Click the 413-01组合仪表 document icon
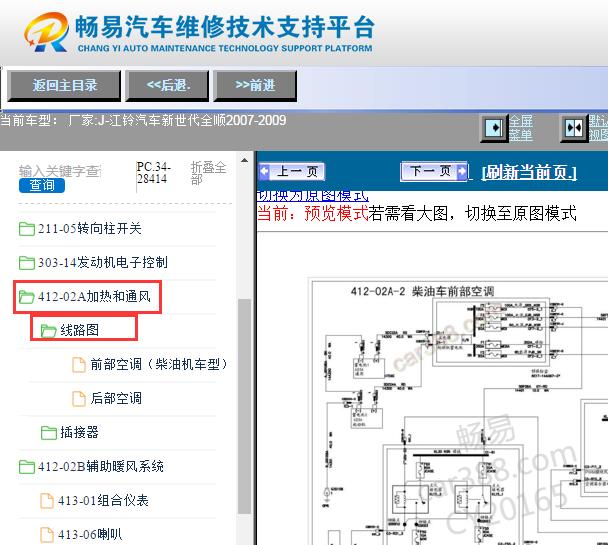The image size is (608, 545). click(x=47, y=501)
